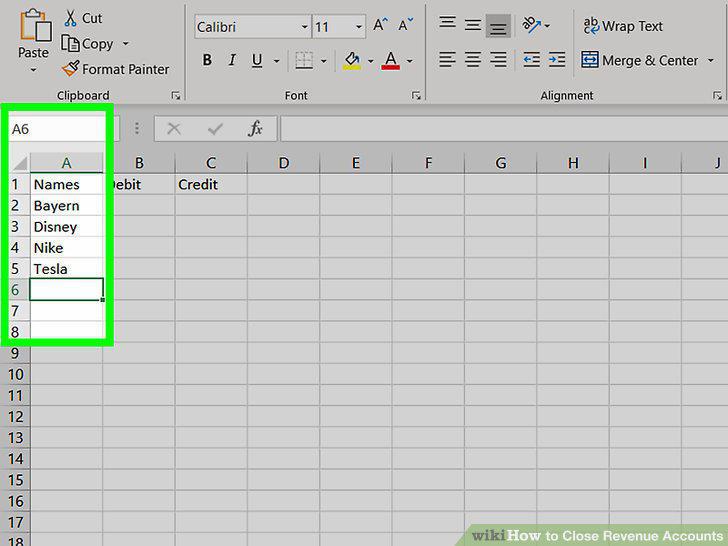The image size is (728, 546).
Task: Click Select All corner triangle
Action: pos(20,163)
